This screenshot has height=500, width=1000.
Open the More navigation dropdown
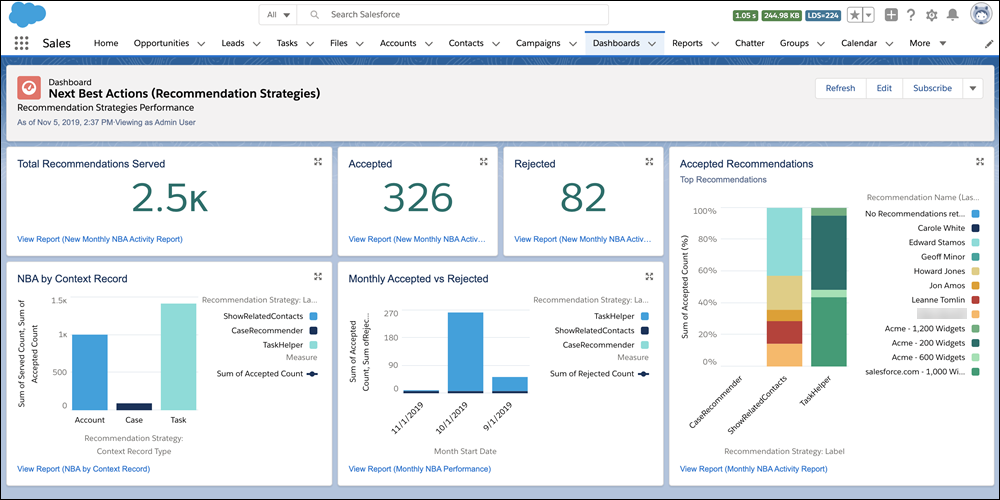(927, 43)
